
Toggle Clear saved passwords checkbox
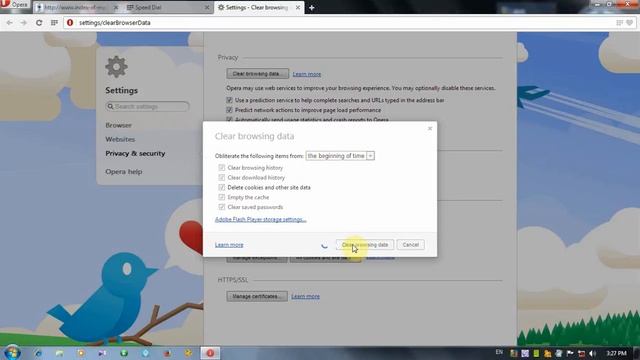click(x=222, y=207)
